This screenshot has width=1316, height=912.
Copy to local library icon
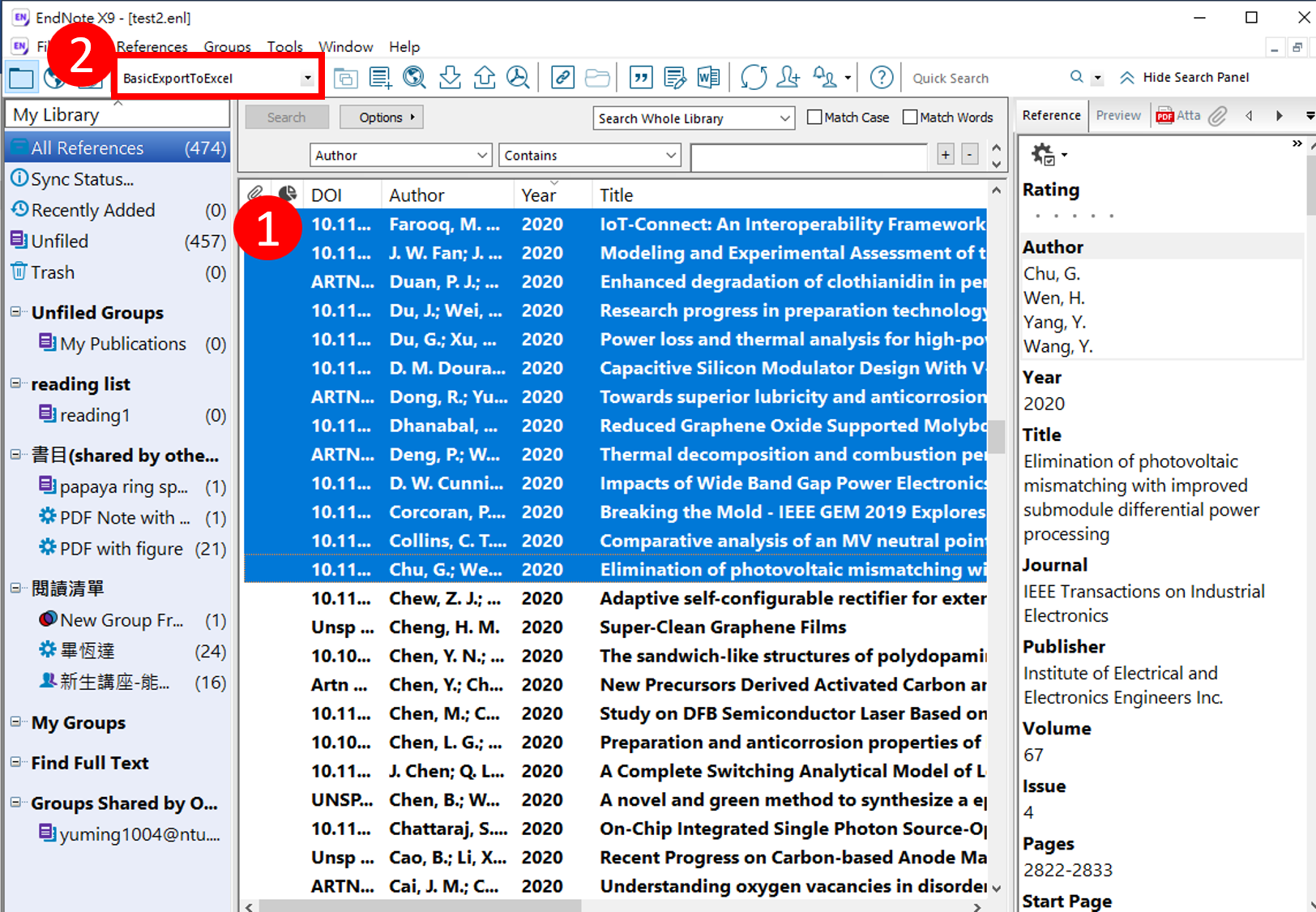pos(345,78)
